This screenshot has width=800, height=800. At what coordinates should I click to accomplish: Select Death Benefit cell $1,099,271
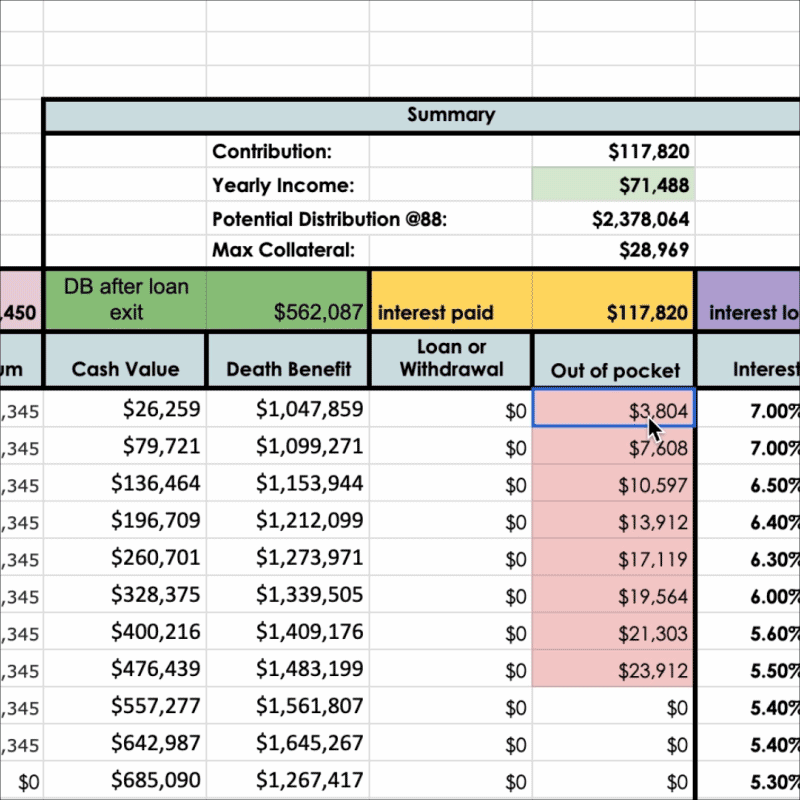coord(288,446)
